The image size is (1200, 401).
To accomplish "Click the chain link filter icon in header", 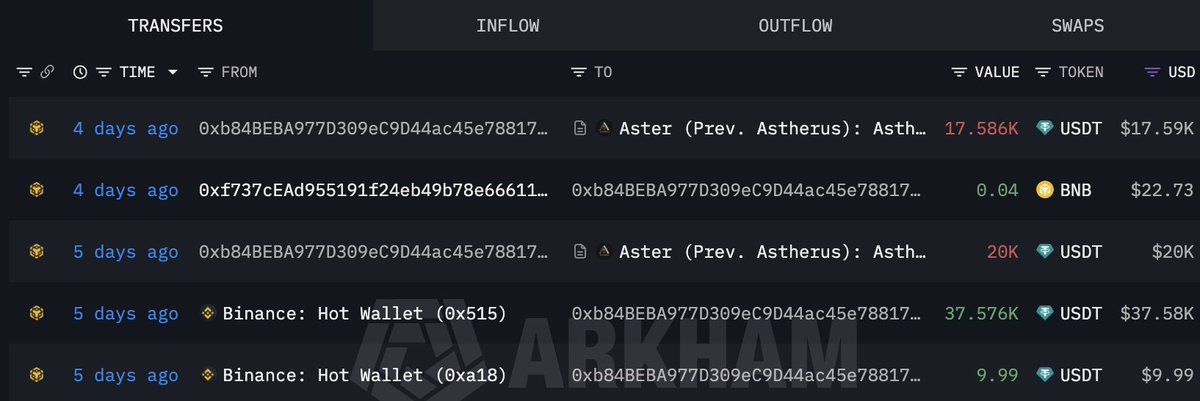I will [x=46, y=72].
